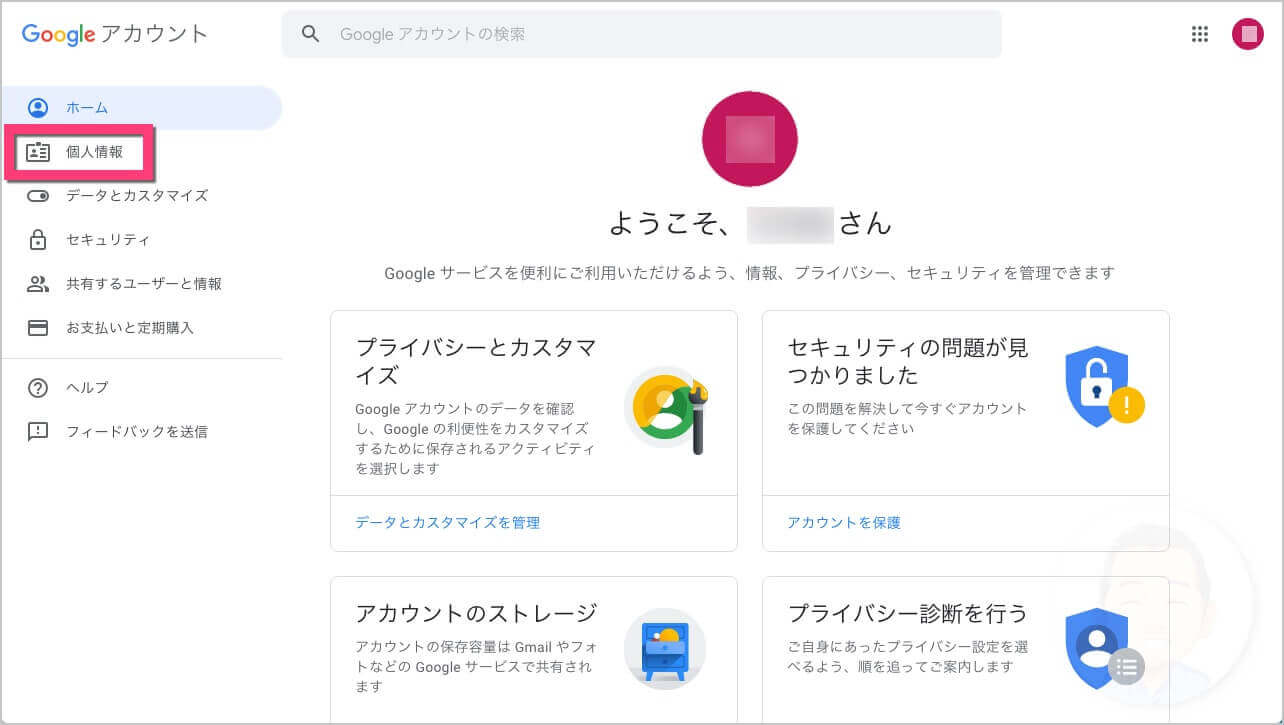This screenshot has height=725, width=1284.
Task: Click the ヘルプ question mark icon
Action: click(38, 388)
